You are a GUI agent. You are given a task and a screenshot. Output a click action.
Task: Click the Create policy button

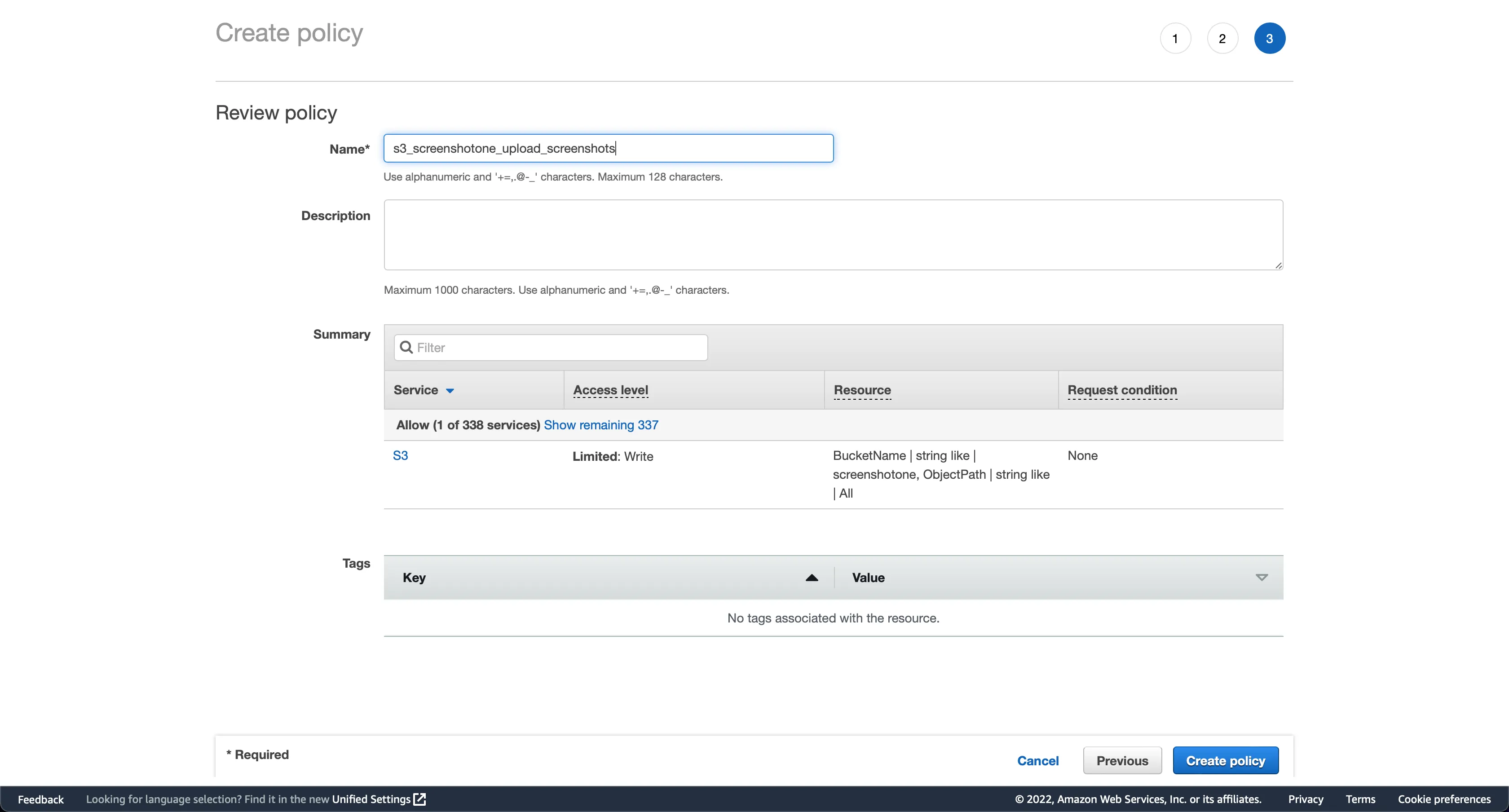tap(1226, 760)
